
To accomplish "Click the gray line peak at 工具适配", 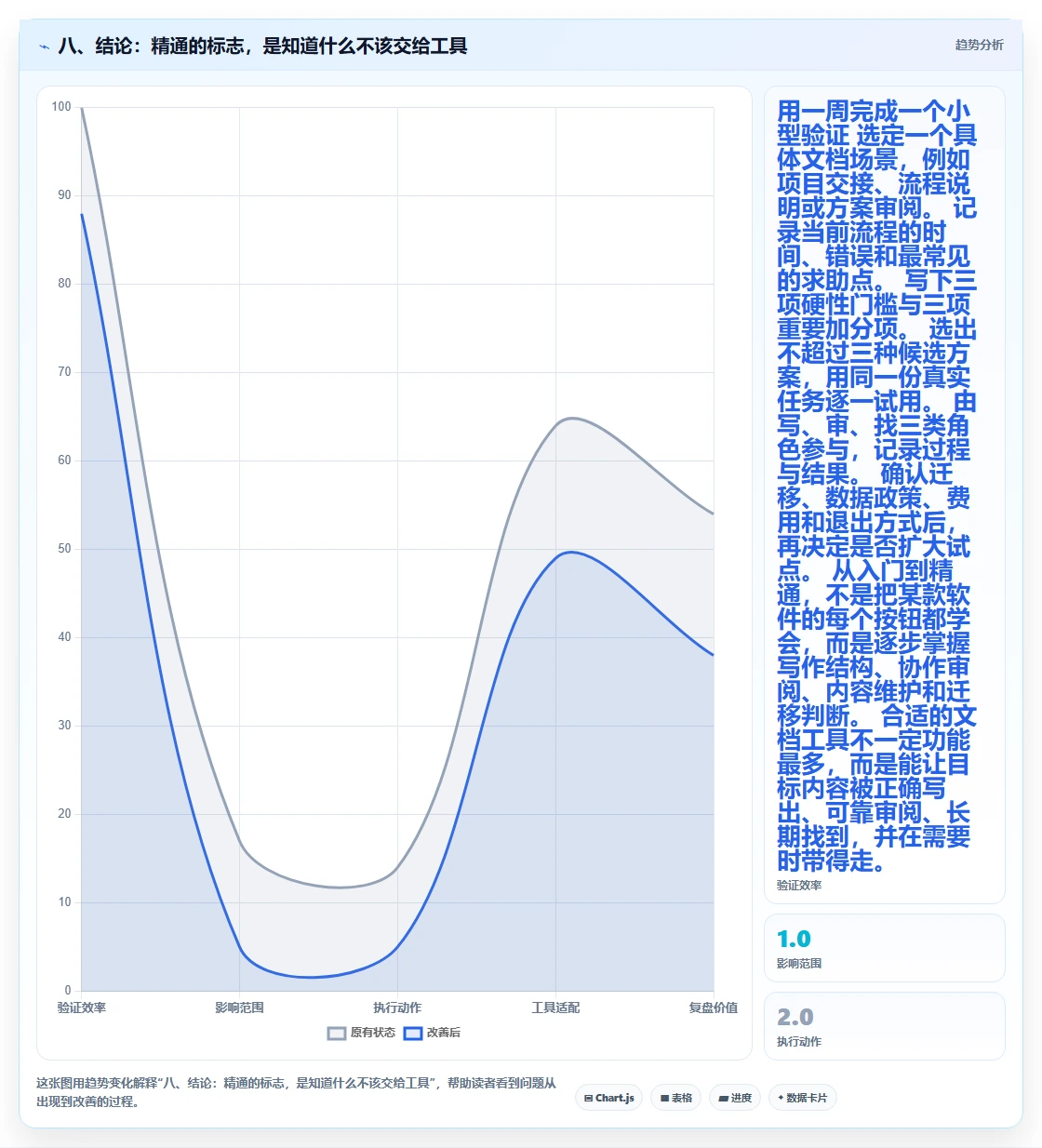I will (x=570, y=419).
